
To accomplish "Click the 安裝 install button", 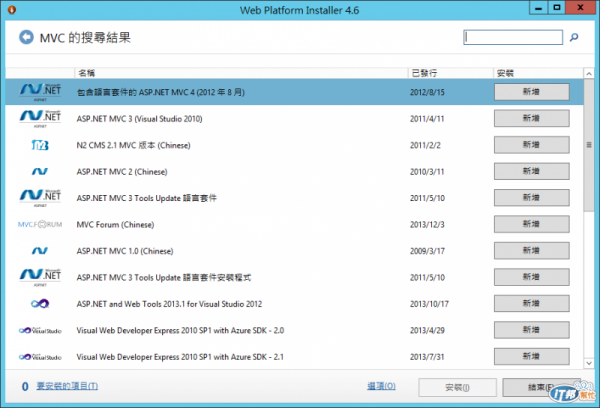I will coord(457,387).
